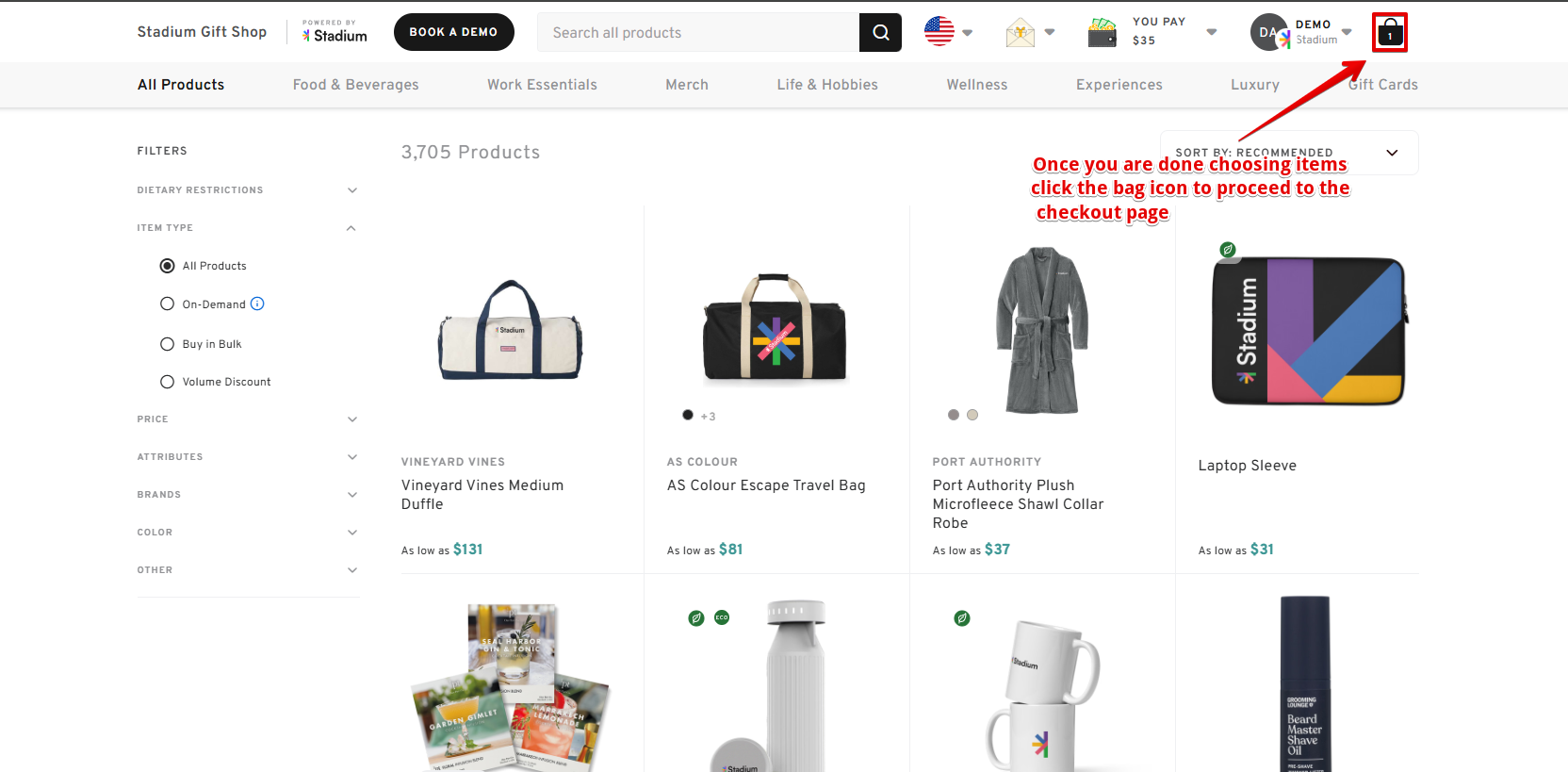Click the search magnifier button
Viewport: 1568px width, 772px height.
click(880, 33)
